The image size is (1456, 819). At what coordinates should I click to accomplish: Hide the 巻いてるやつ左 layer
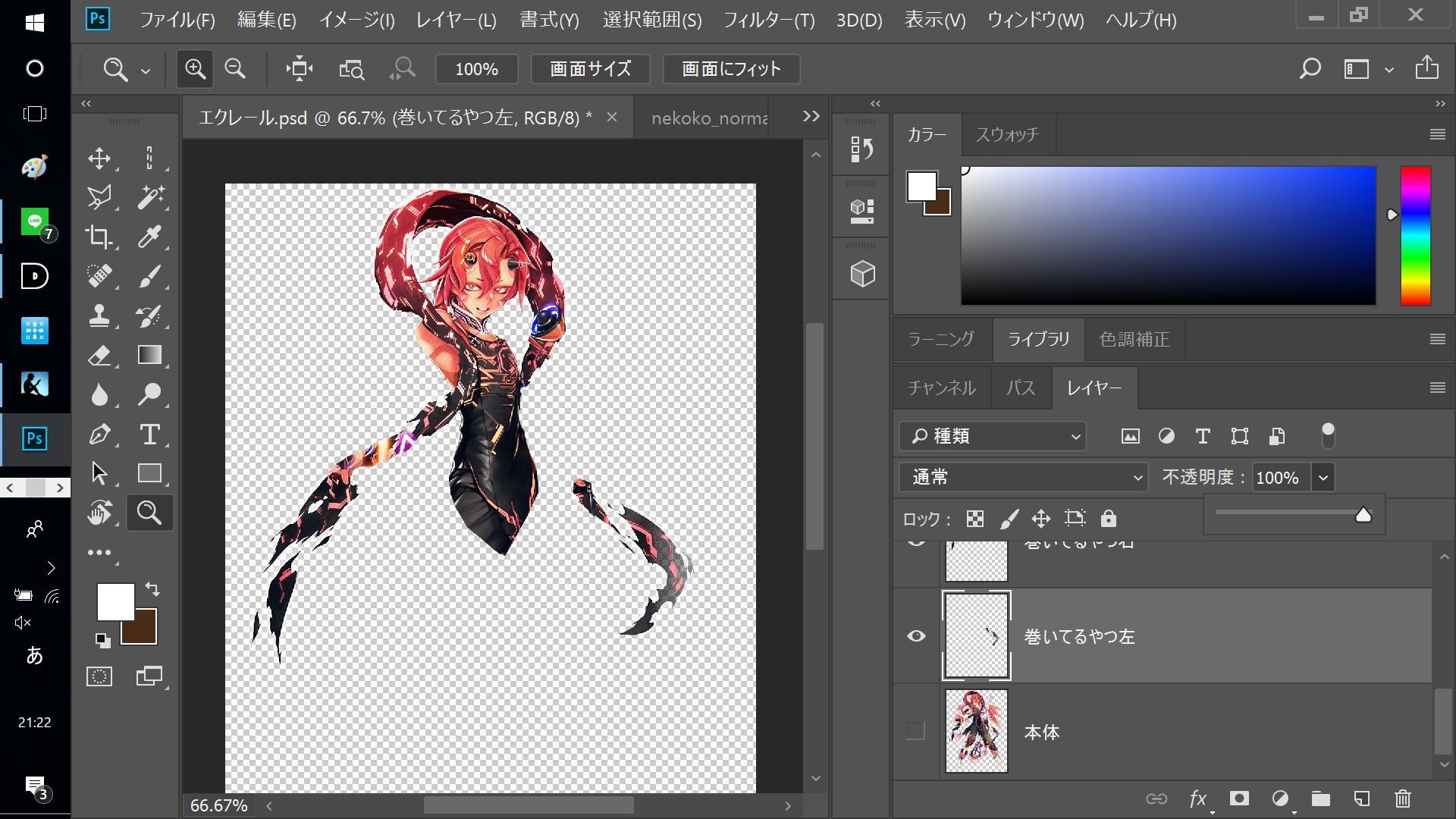(x=916, y=636)
